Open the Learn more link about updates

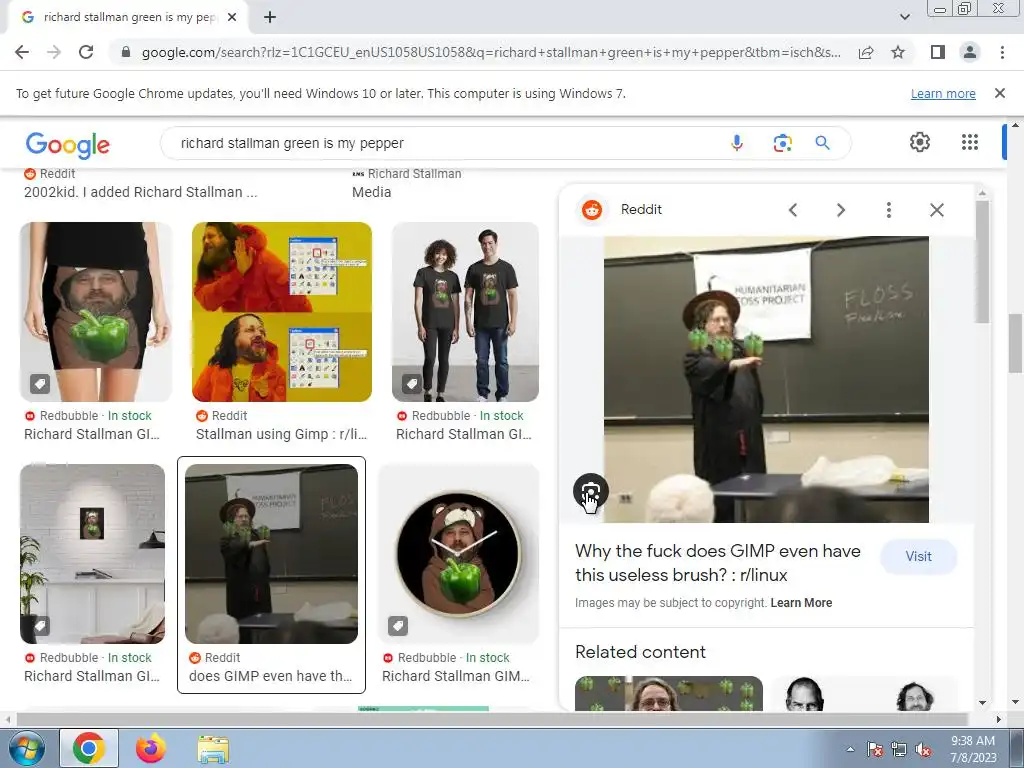943,93
